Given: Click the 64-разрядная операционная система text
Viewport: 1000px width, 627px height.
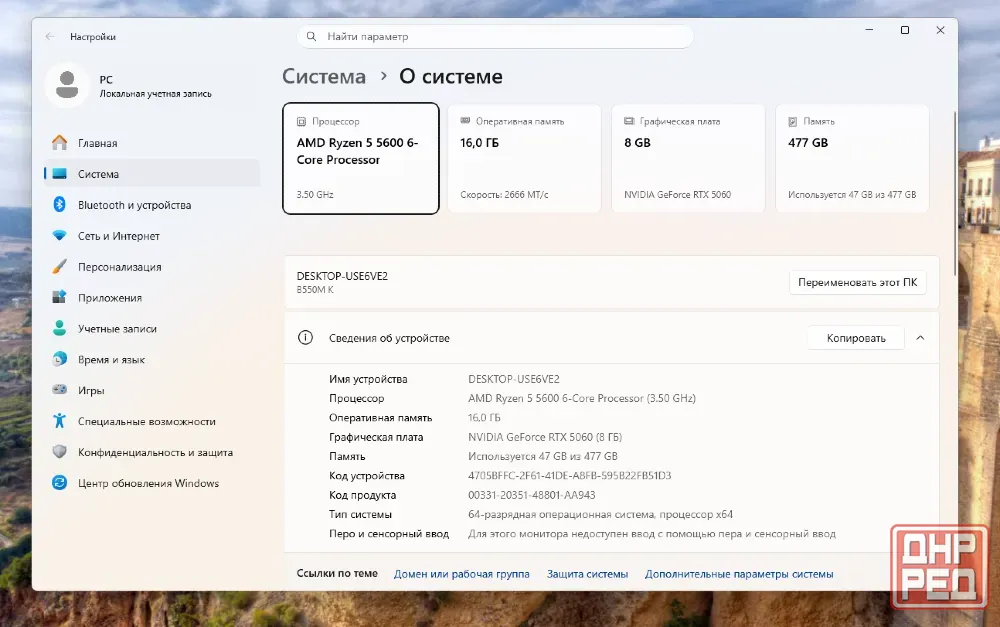Looking at the screenshot, I should 600,514.
